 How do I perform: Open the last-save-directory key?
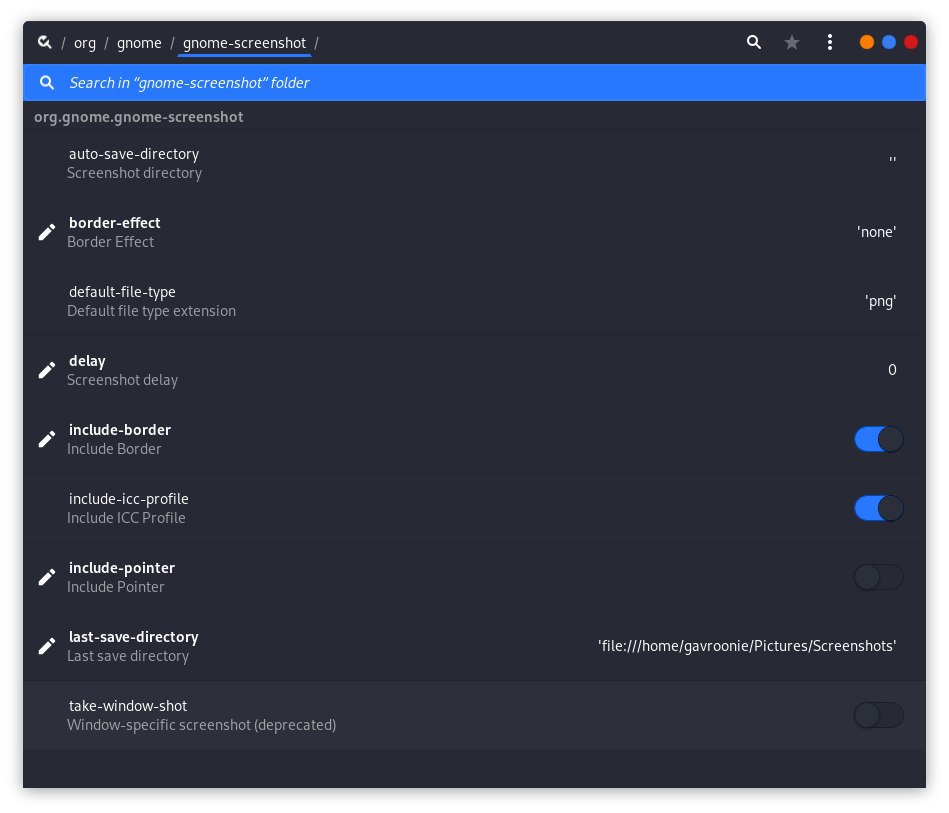(x=474, y=646)
